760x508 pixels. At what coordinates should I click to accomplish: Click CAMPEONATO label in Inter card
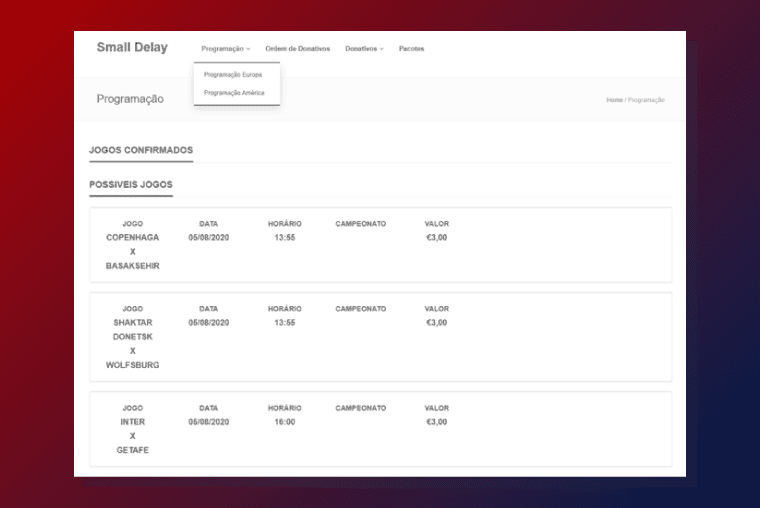pyautogui.click(x=361, y=408)
